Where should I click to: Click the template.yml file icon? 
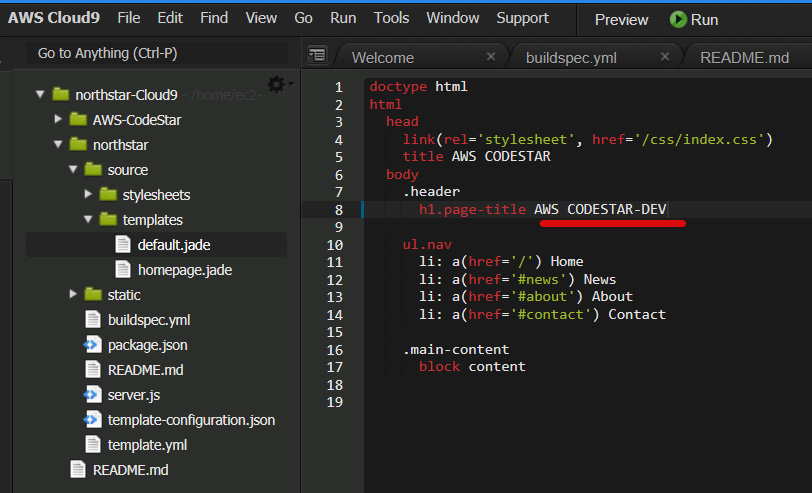coord(93,444)
